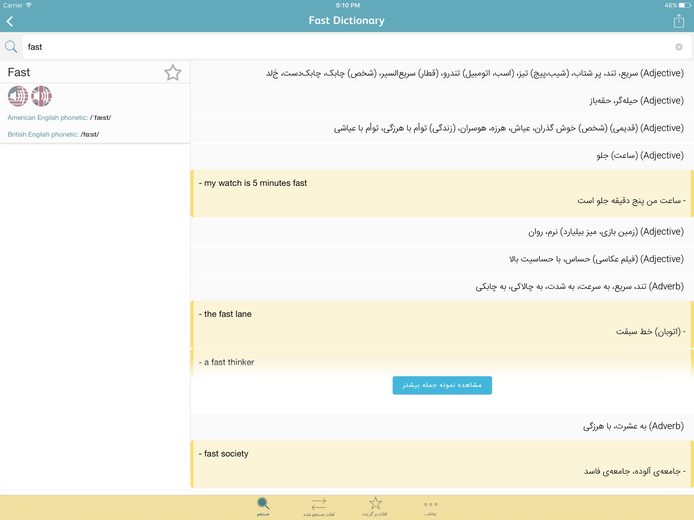This screenshot has width=694, height=520.
Task: Select example 'my watch is 5 minutes fast'
Action: pos(442,193)
